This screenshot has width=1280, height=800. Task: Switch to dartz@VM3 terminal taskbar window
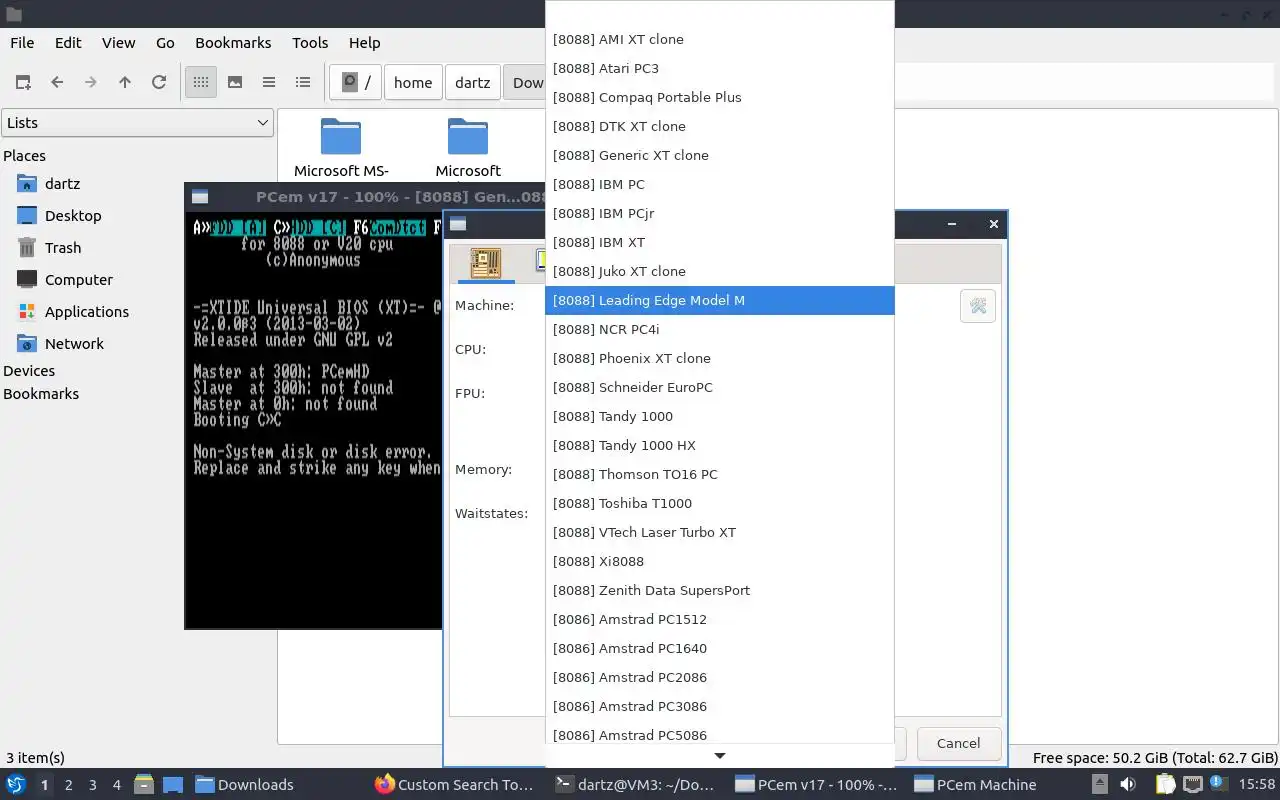pos(636,785)
